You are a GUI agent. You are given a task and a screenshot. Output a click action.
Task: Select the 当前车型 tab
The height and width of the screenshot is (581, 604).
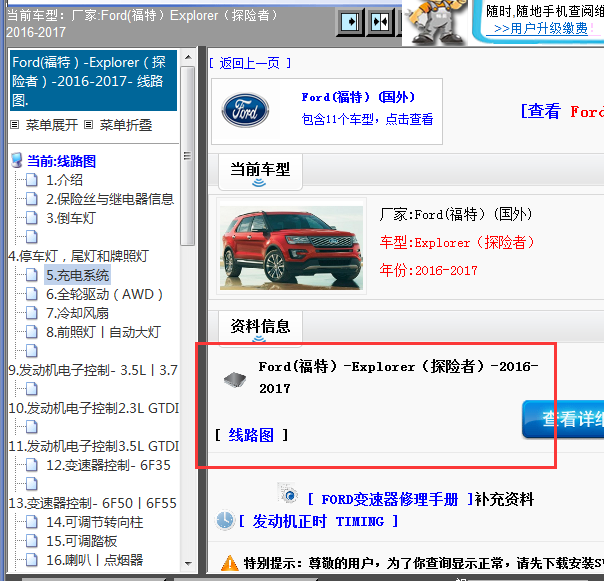[260, 171]
